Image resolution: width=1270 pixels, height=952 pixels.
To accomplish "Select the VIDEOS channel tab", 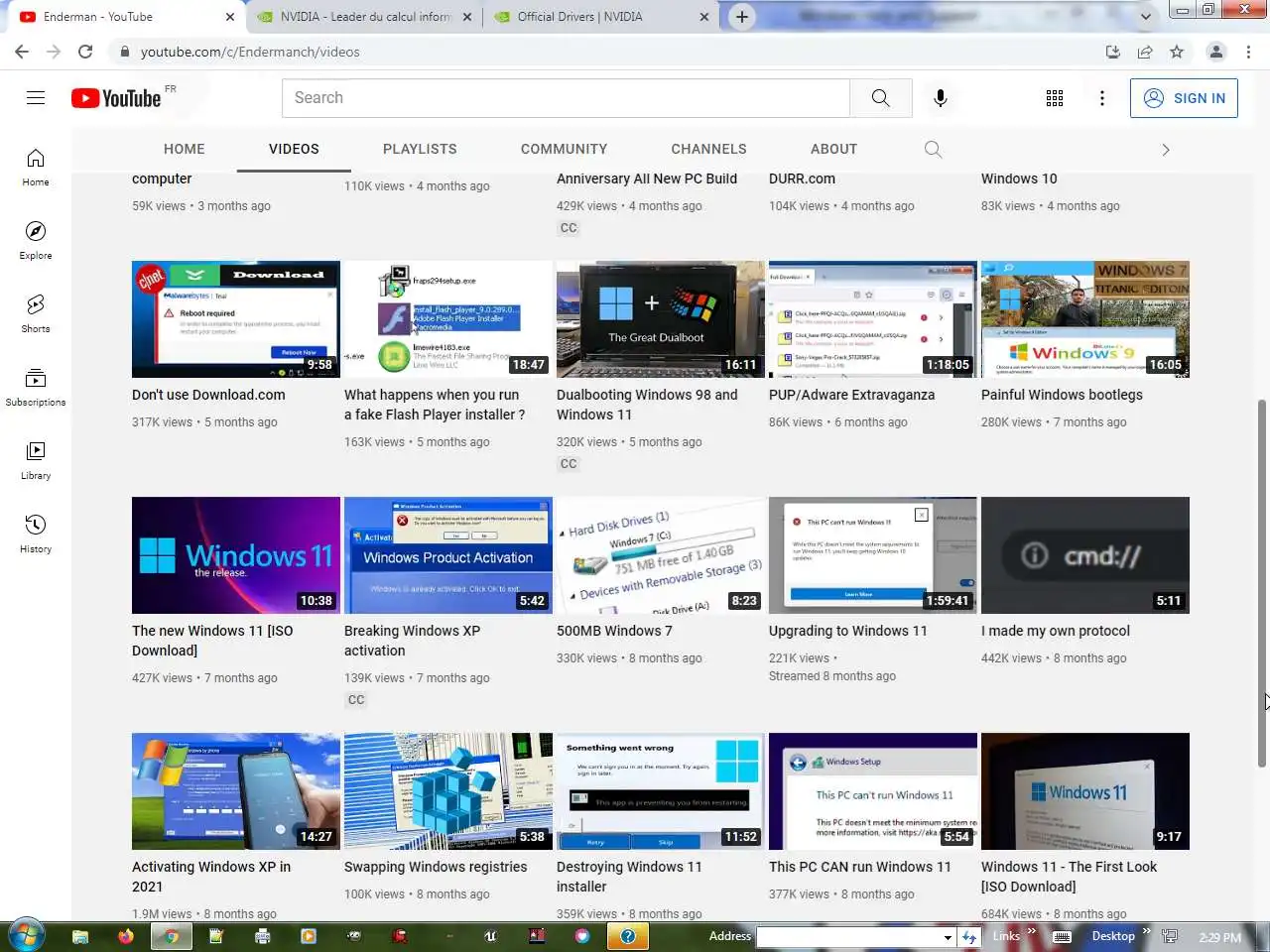I will (294, 149).
